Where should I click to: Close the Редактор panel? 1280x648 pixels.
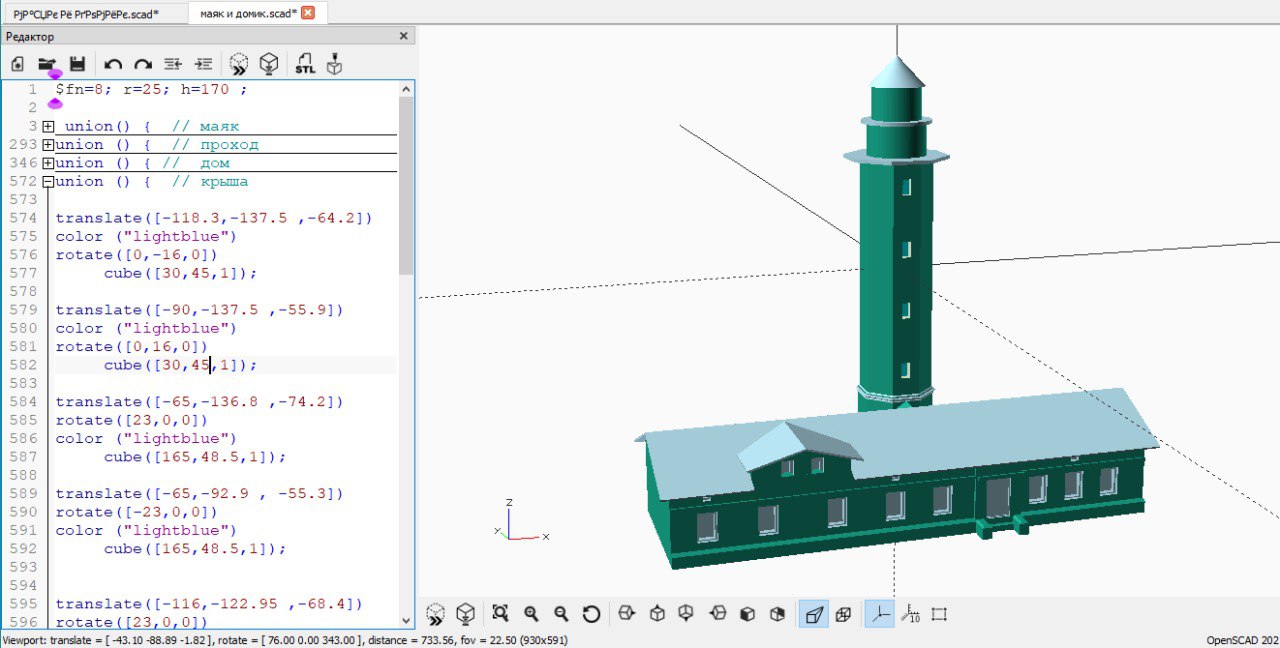404,36
